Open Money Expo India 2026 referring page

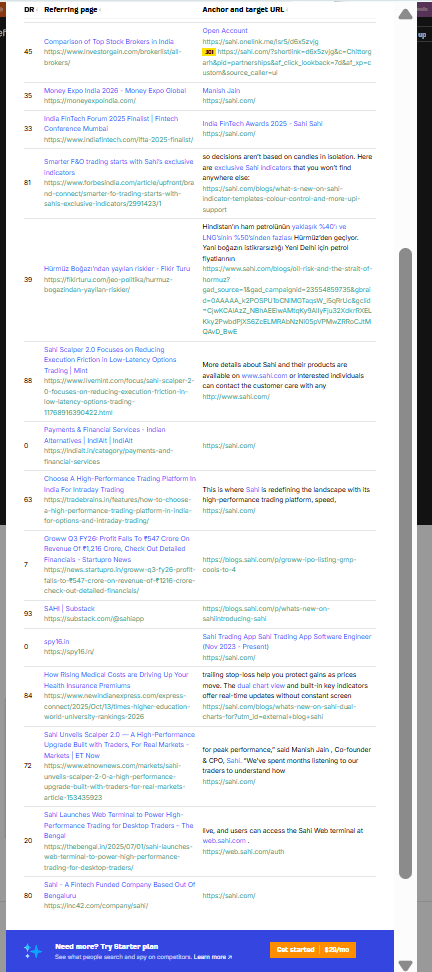click(x=115, y=91)
